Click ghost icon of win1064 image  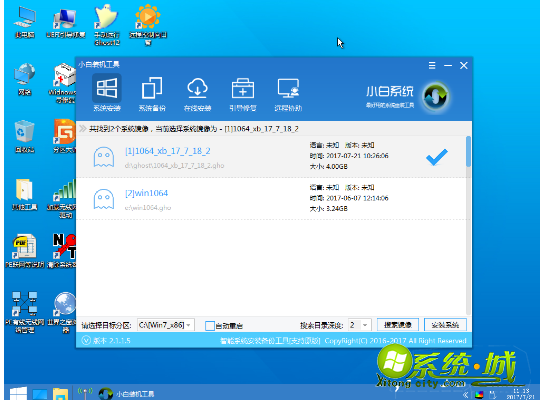coord(104,199)
